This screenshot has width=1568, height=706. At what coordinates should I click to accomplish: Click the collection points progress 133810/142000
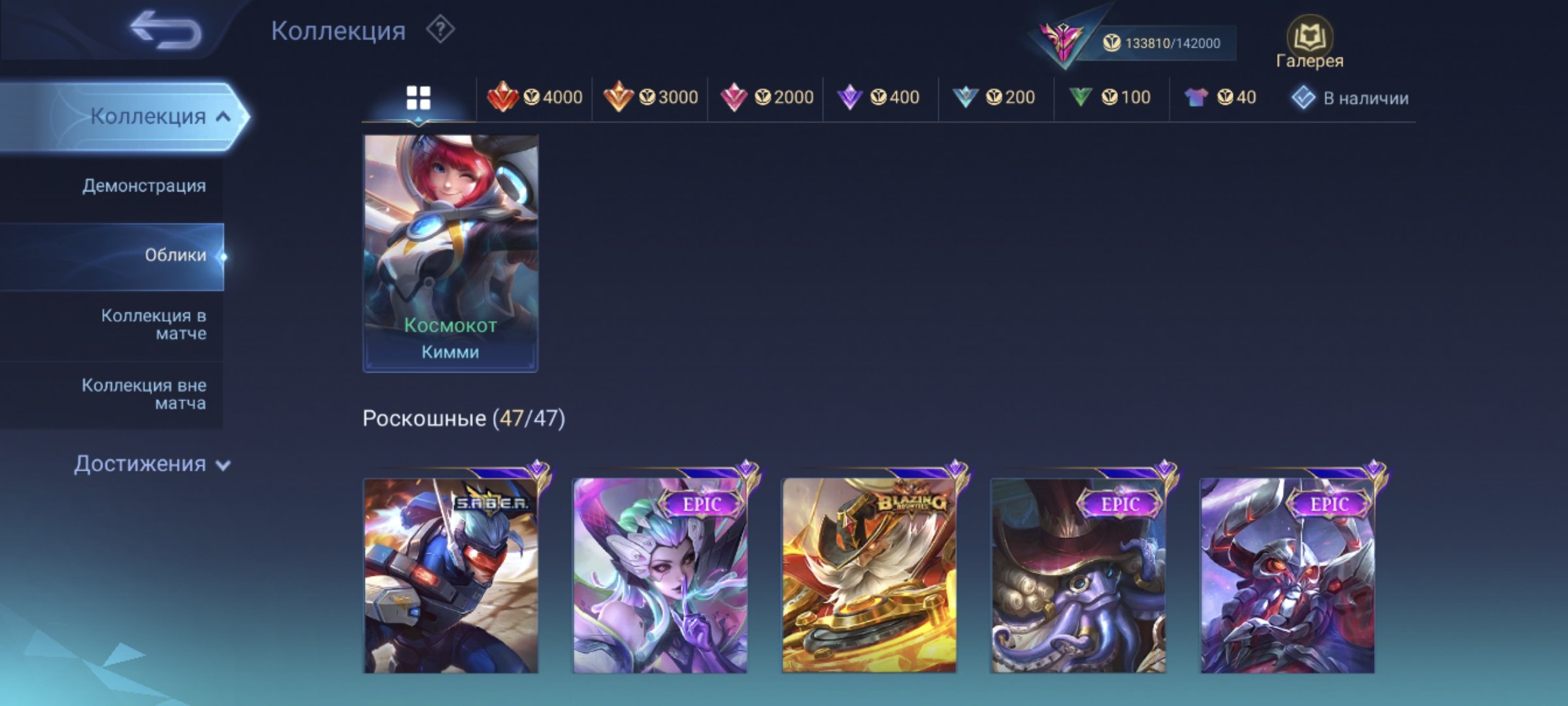tap(1162, 43)
